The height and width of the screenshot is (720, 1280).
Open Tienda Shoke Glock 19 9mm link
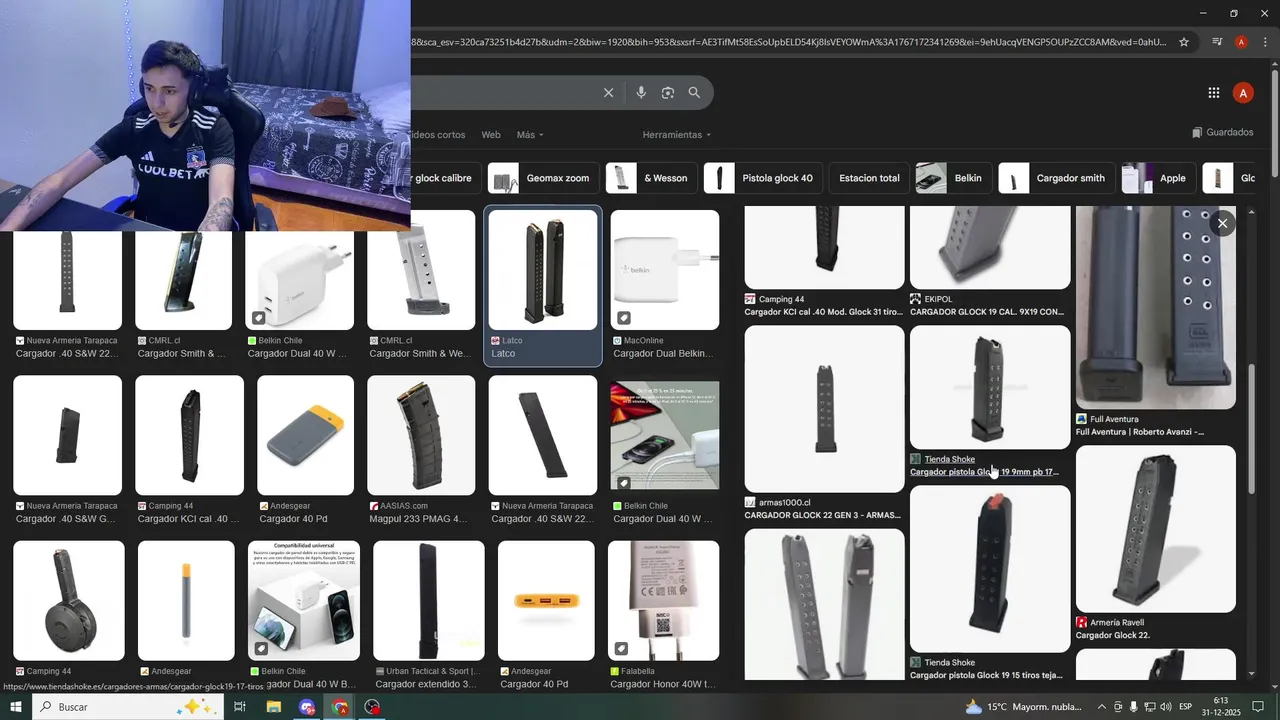[x=984, y=472]
